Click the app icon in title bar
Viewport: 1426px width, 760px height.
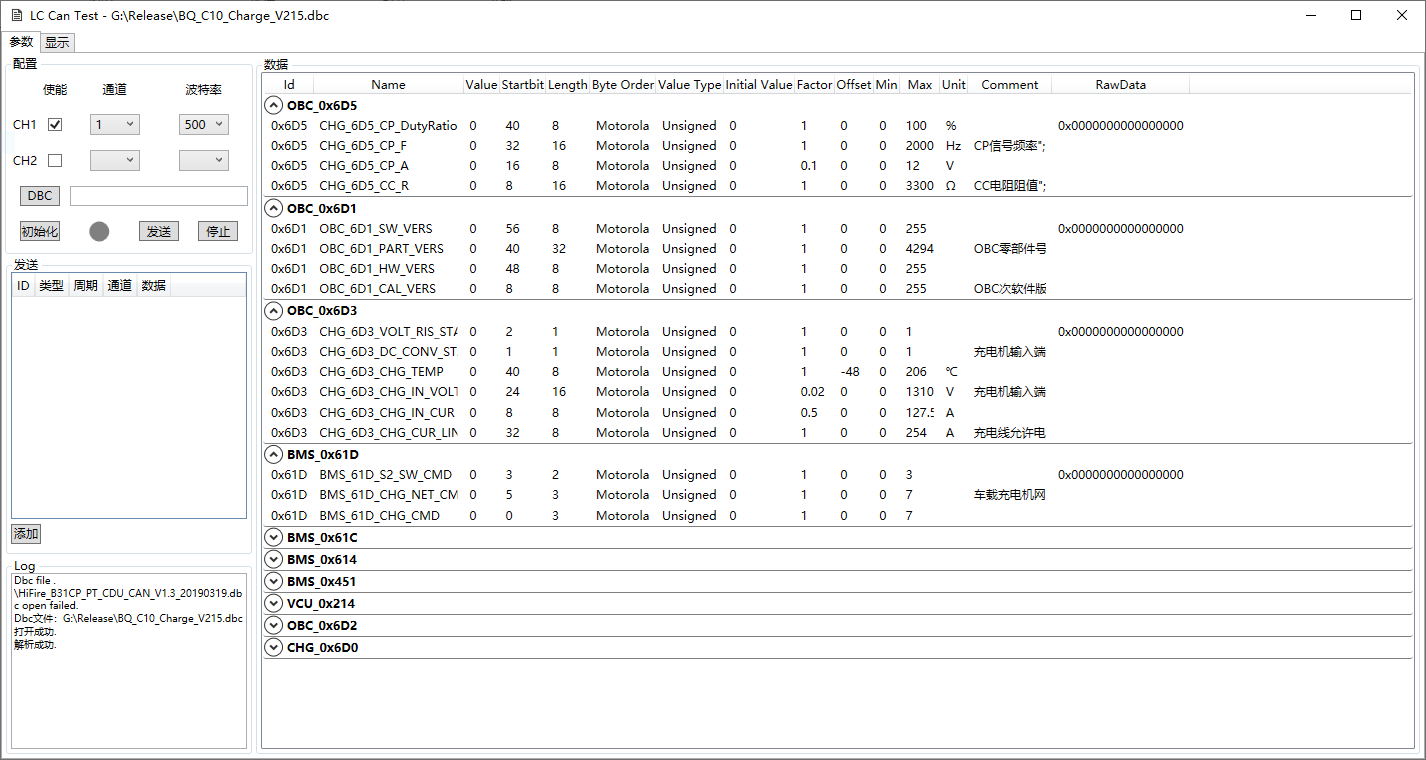[x=16, y=16]
